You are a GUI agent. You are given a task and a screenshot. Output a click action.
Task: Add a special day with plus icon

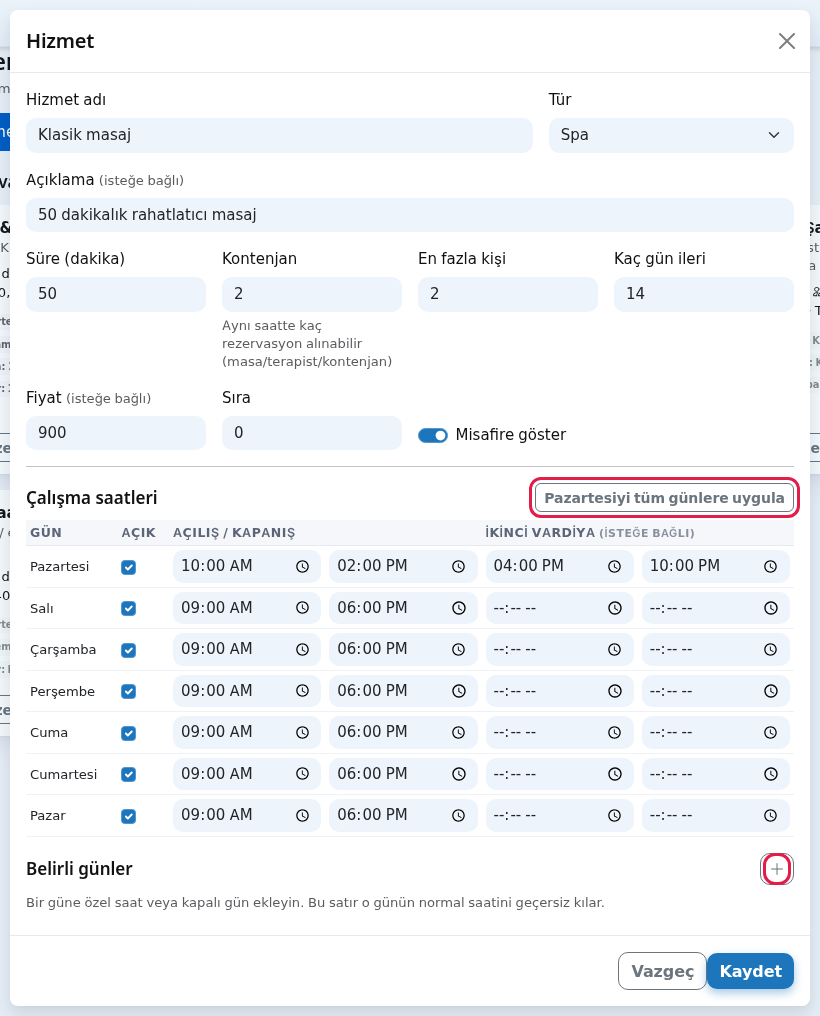[777, 869]
